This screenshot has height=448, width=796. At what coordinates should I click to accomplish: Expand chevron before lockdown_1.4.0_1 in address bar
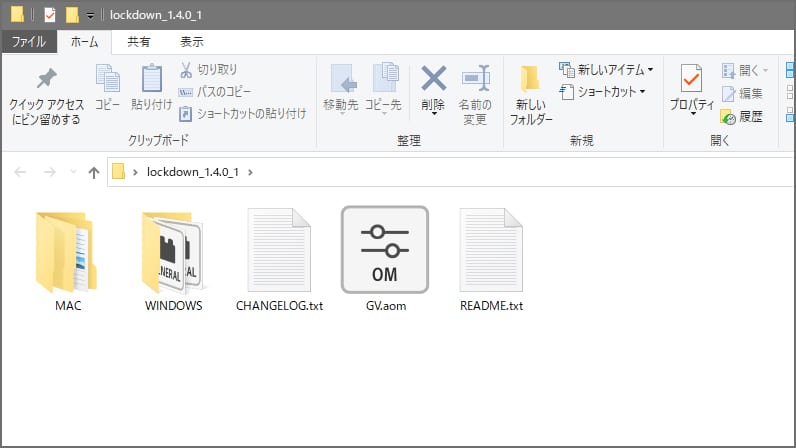pyautogui.click(x=135, y=172)
